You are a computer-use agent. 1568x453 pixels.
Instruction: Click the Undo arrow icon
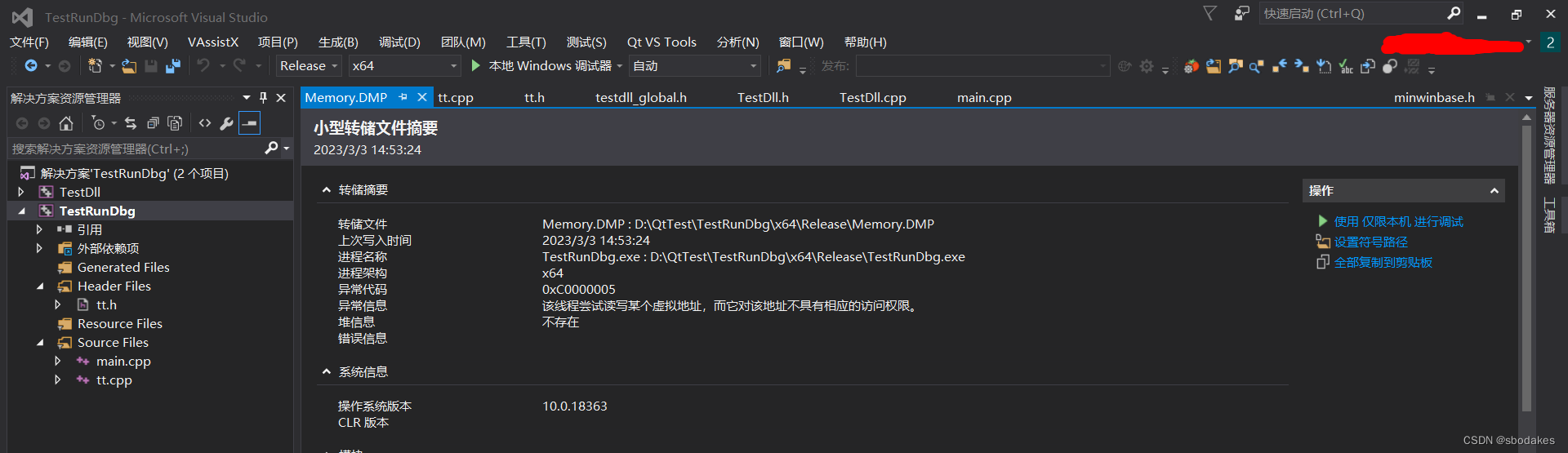point(203,65)
